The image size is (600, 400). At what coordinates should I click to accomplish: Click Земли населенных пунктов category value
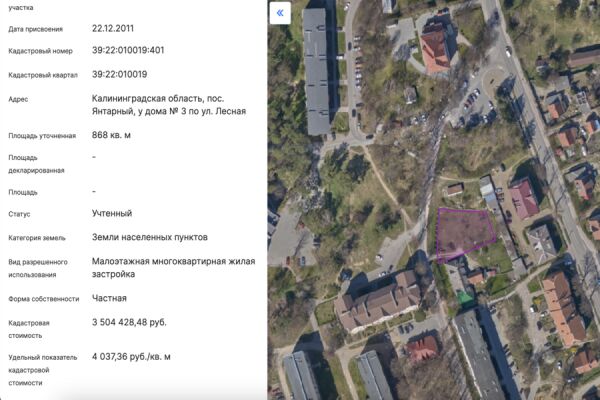tap(150, 237)
